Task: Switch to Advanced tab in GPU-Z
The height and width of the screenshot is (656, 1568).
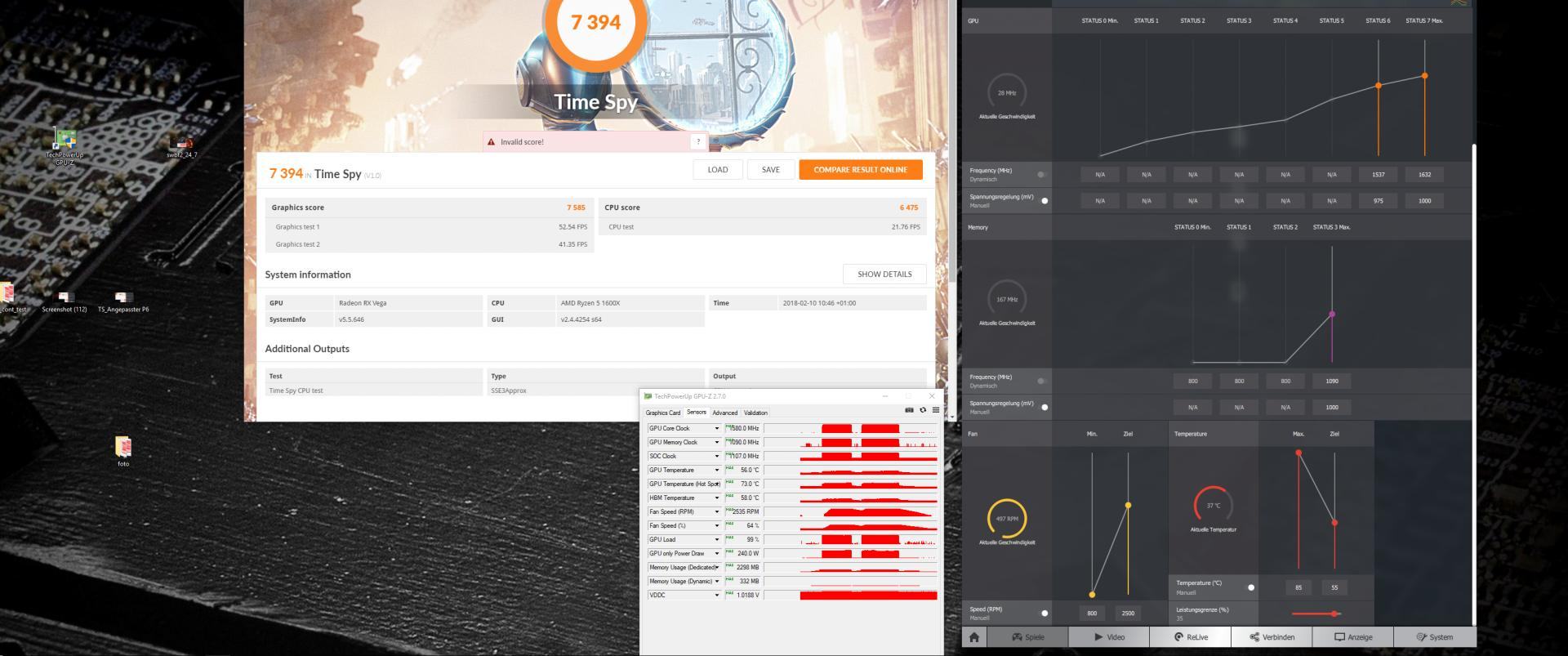Action: pyautogui.click(x=724, y=413)
